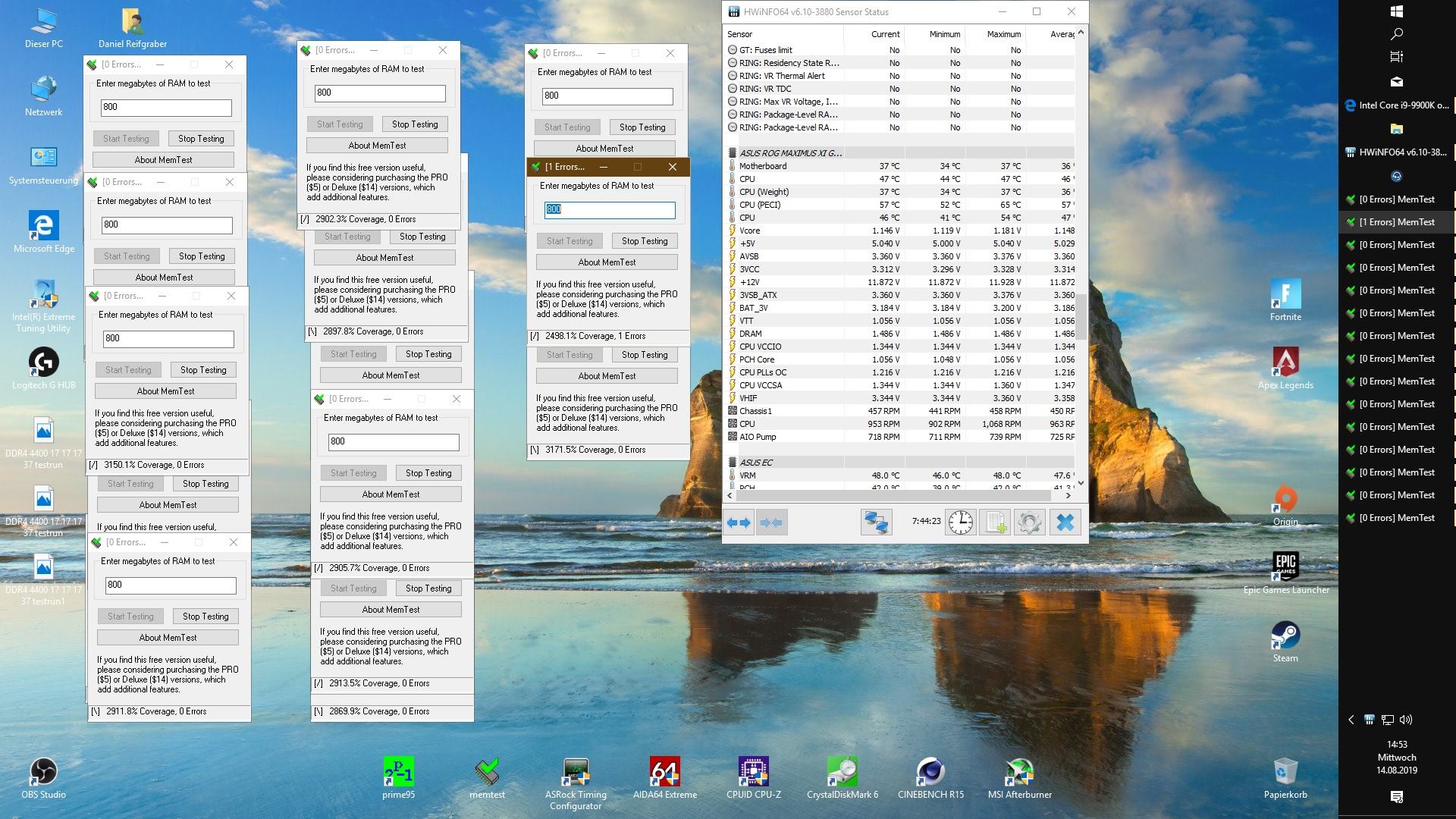
Task: Click volume speaker tray icon
Action: [1406, 720]
